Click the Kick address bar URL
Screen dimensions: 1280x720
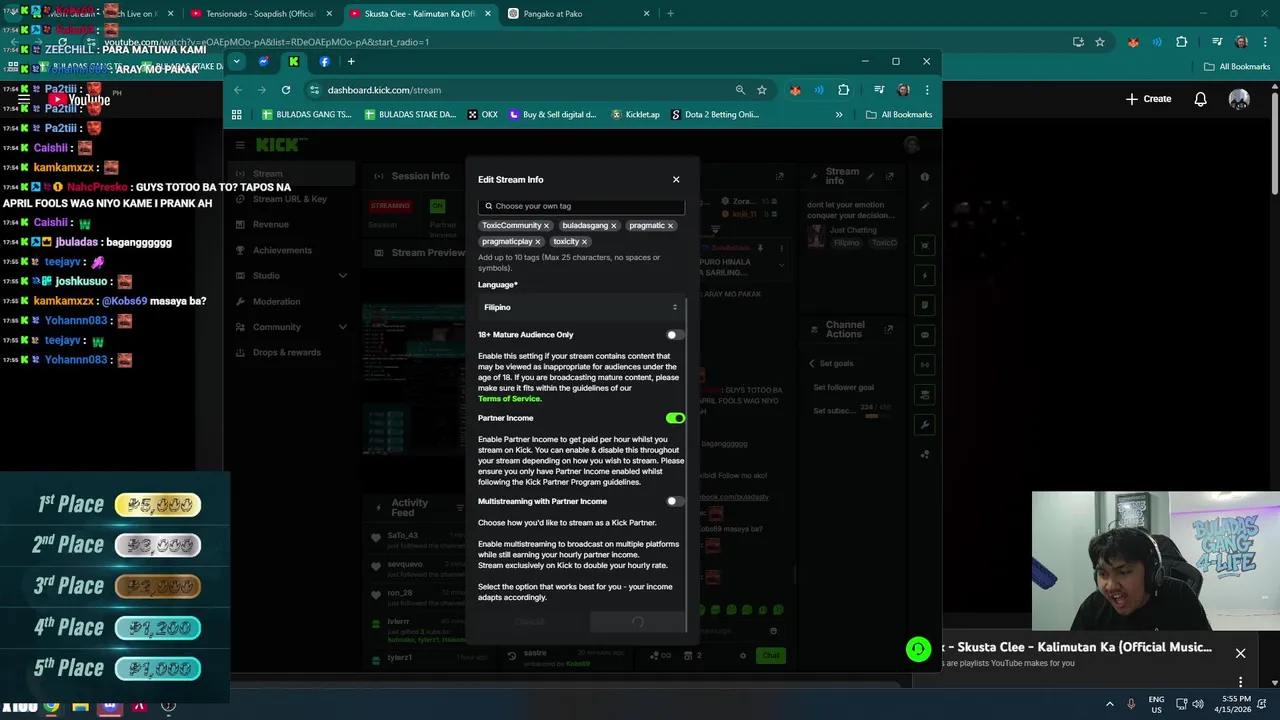(384, 90)
